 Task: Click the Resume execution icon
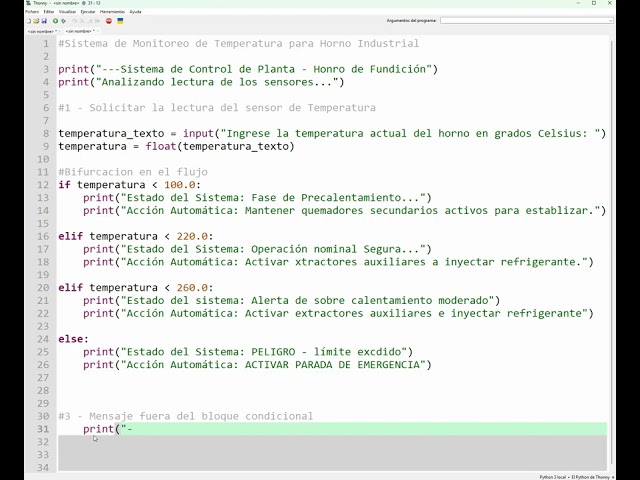tap(97, 21)
